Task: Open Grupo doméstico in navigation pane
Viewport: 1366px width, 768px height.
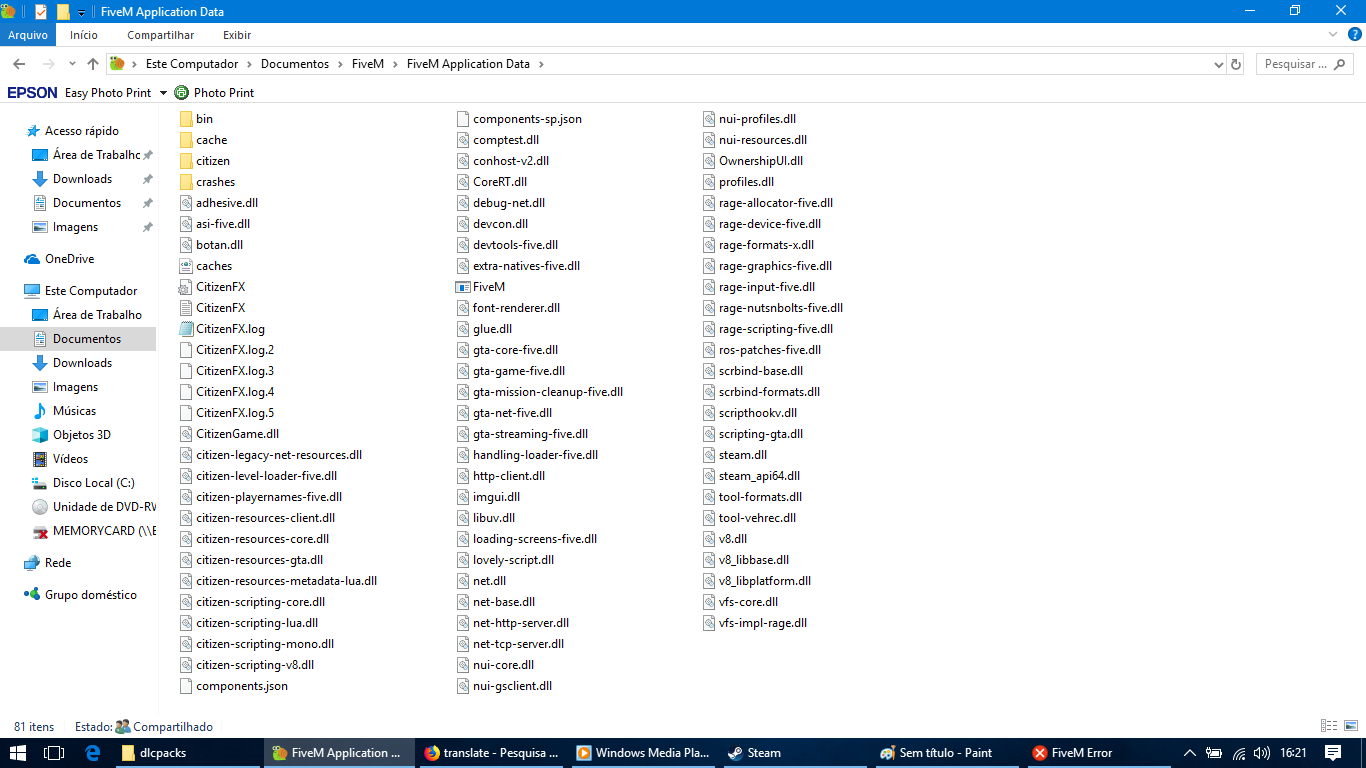Action: [80, 595]
